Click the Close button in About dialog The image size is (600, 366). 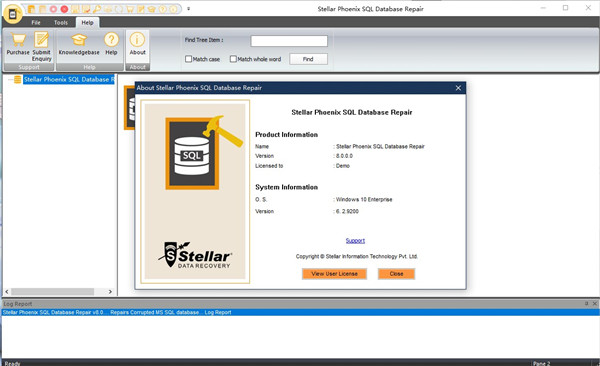pos(396,274)
